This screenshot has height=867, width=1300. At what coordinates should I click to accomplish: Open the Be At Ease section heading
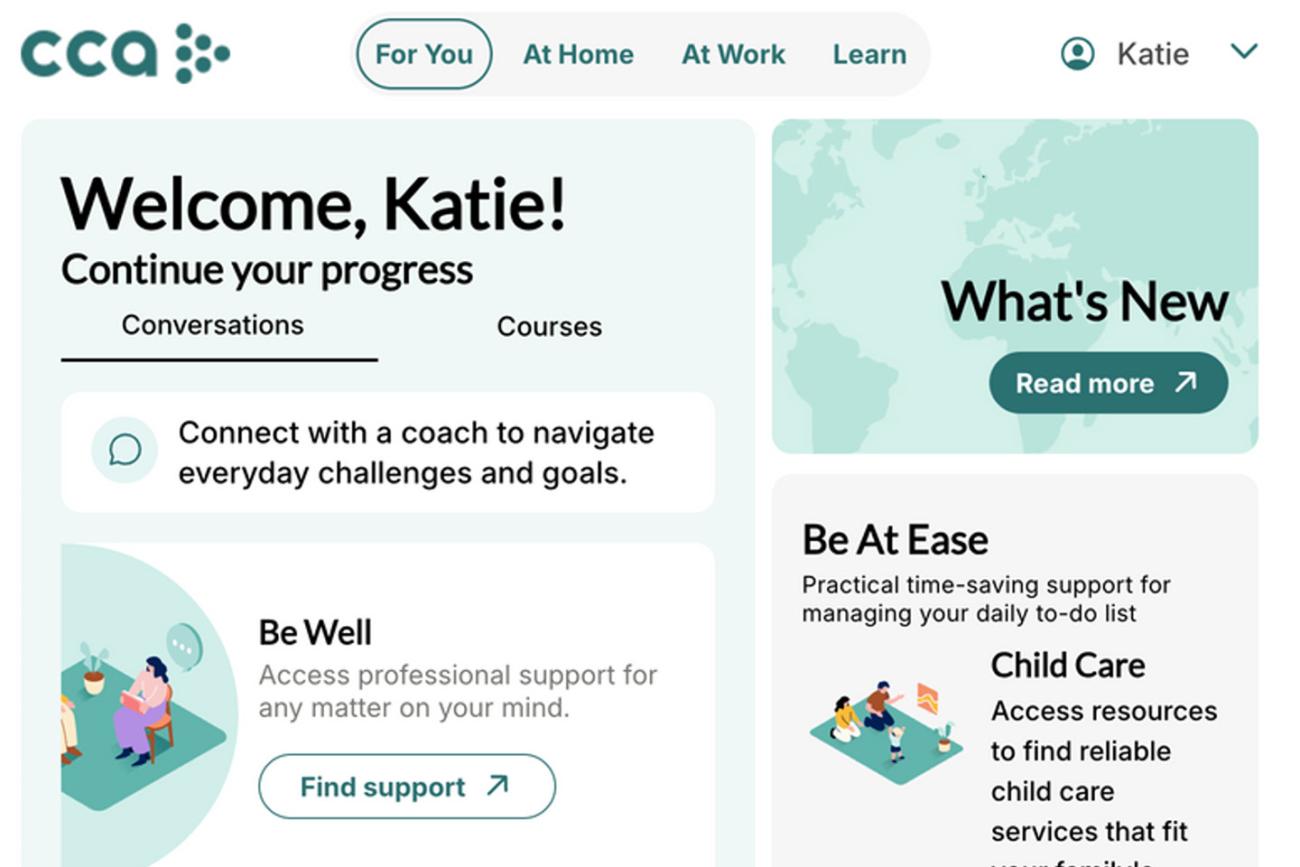[894, 538]
